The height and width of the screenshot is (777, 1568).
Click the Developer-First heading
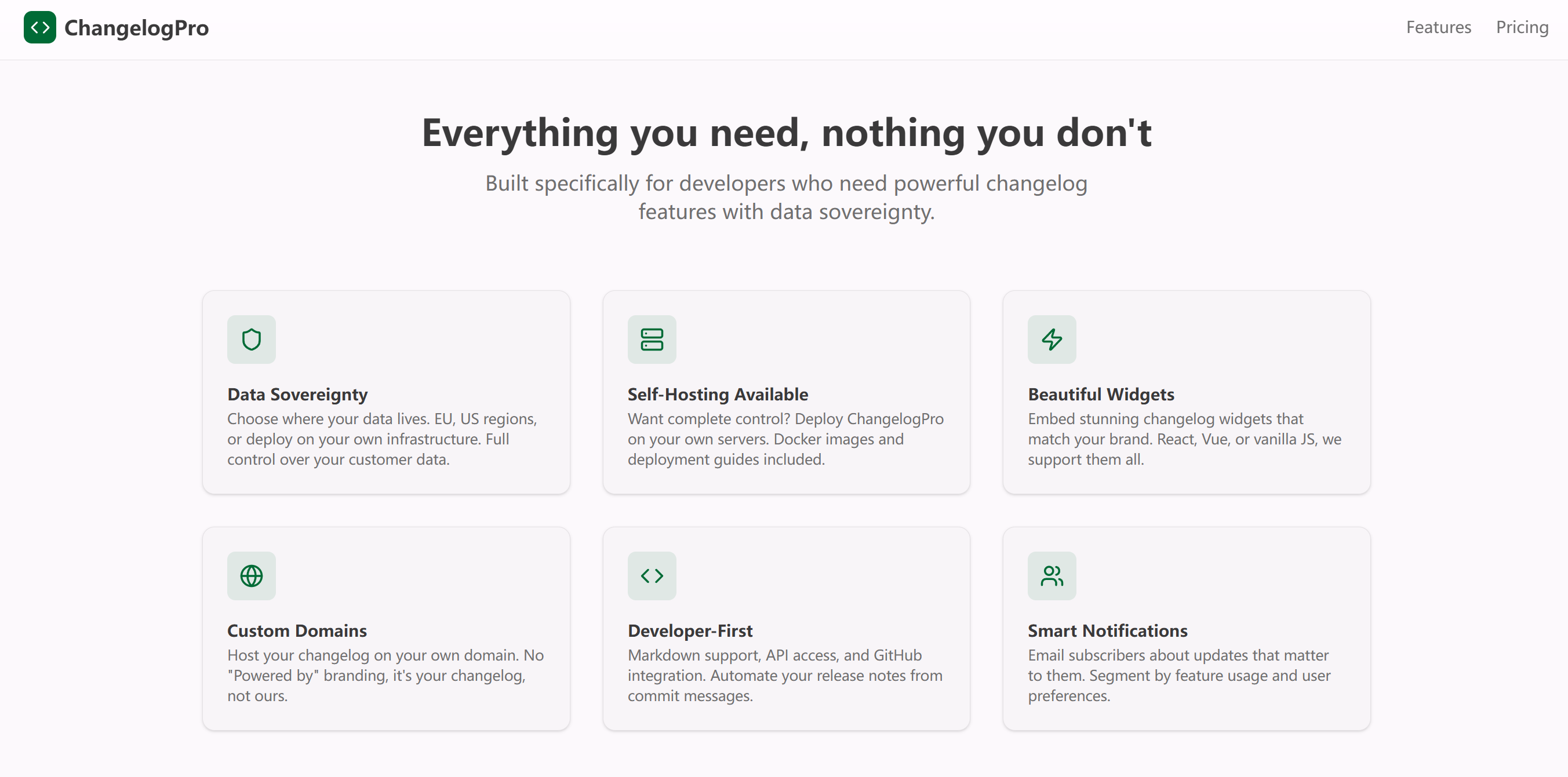click(690, 630)
